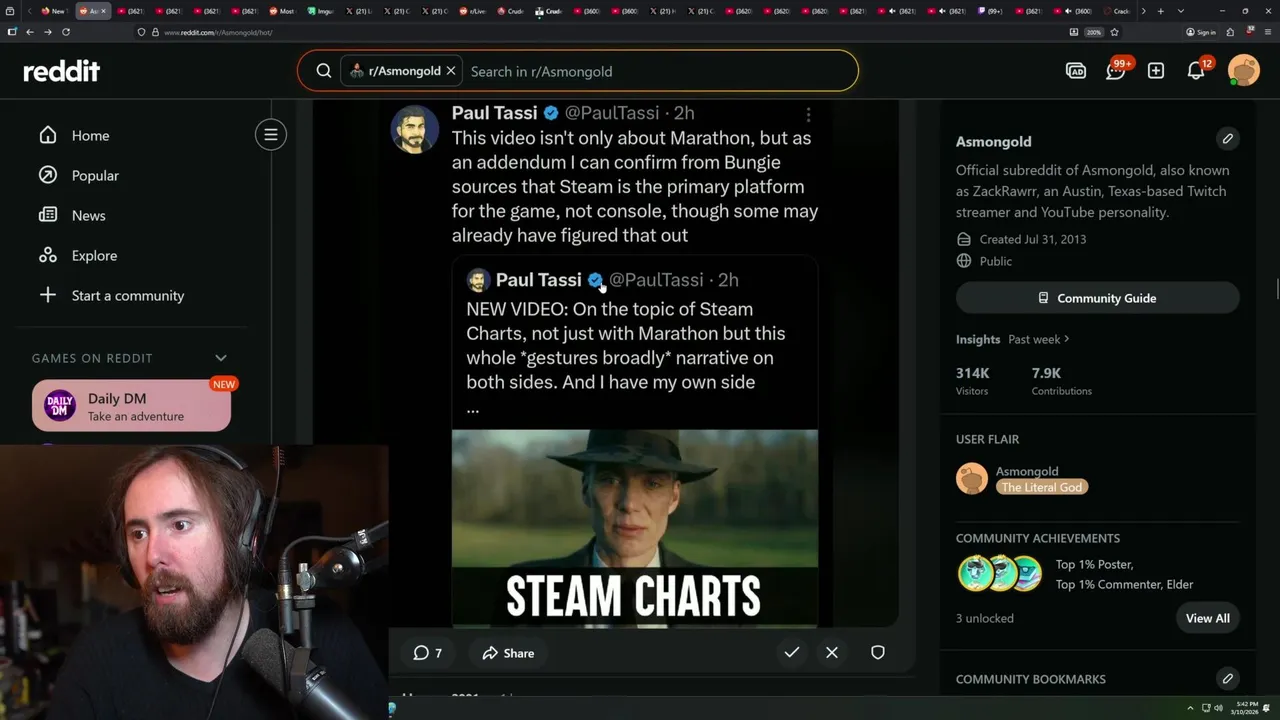Click the search magnifier icon
The height and width of the screenshot is (720, 1280).
click(x=324, y=71)
